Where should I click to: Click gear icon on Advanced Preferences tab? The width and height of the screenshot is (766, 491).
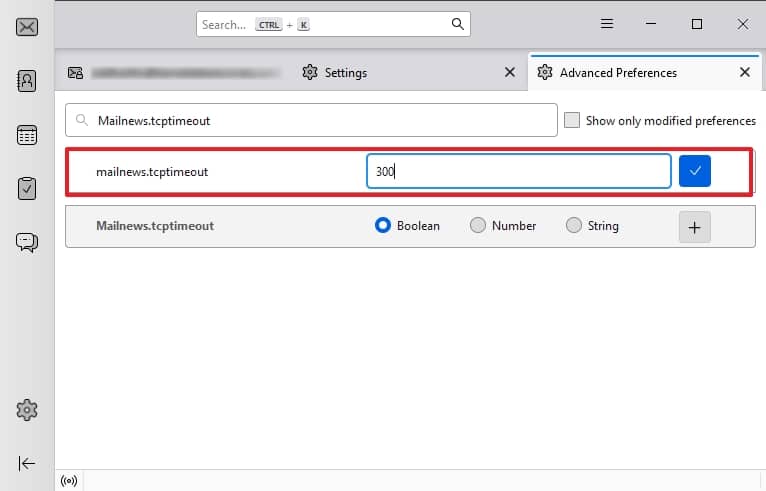pyautogui.click(x=545, y=72)
